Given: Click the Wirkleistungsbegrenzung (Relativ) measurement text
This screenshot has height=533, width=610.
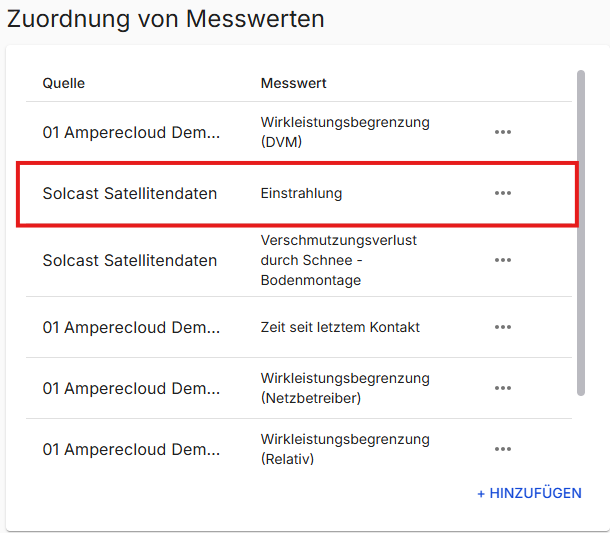Looking at the screenshot, I should [x=345, y=449].
